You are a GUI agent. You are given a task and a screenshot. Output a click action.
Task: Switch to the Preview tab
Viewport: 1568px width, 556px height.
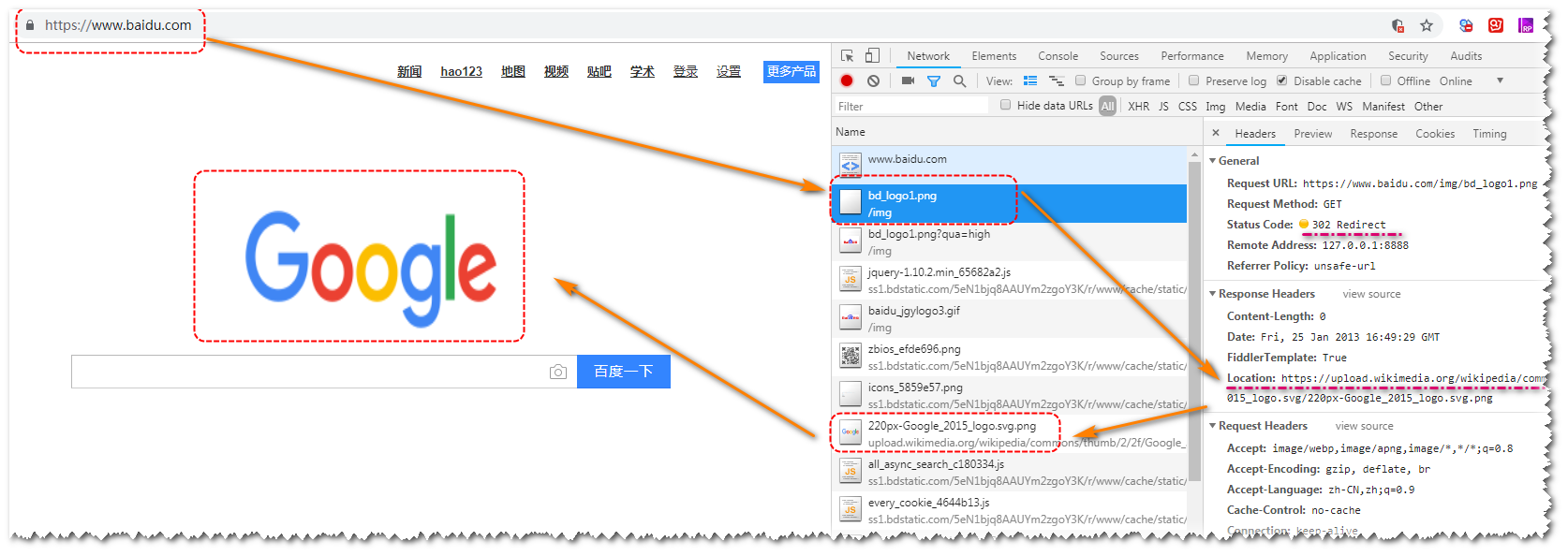click(1313, 134)
